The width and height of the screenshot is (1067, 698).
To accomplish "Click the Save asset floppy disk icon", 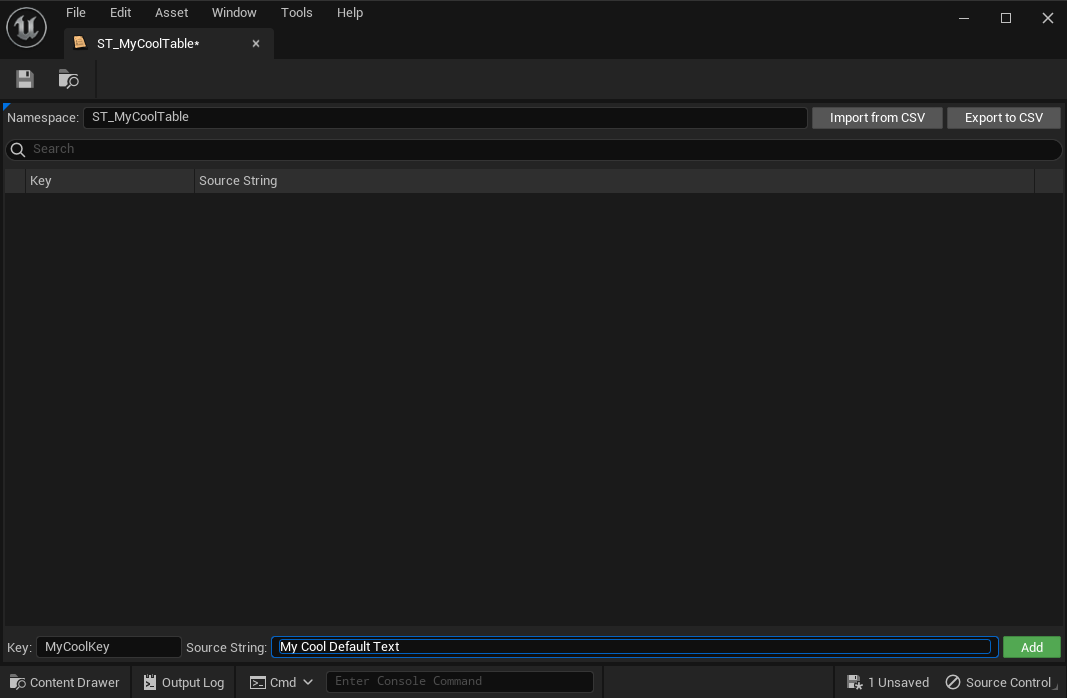I will (25, 79).
